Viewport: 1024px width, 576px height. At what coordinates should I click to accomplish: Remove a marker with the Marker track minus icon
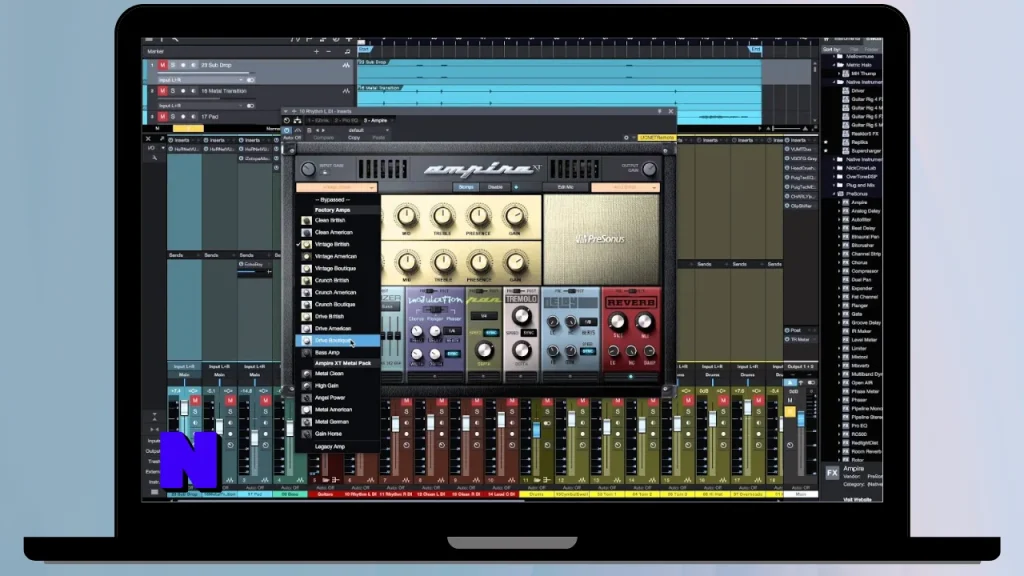point(328,52)
